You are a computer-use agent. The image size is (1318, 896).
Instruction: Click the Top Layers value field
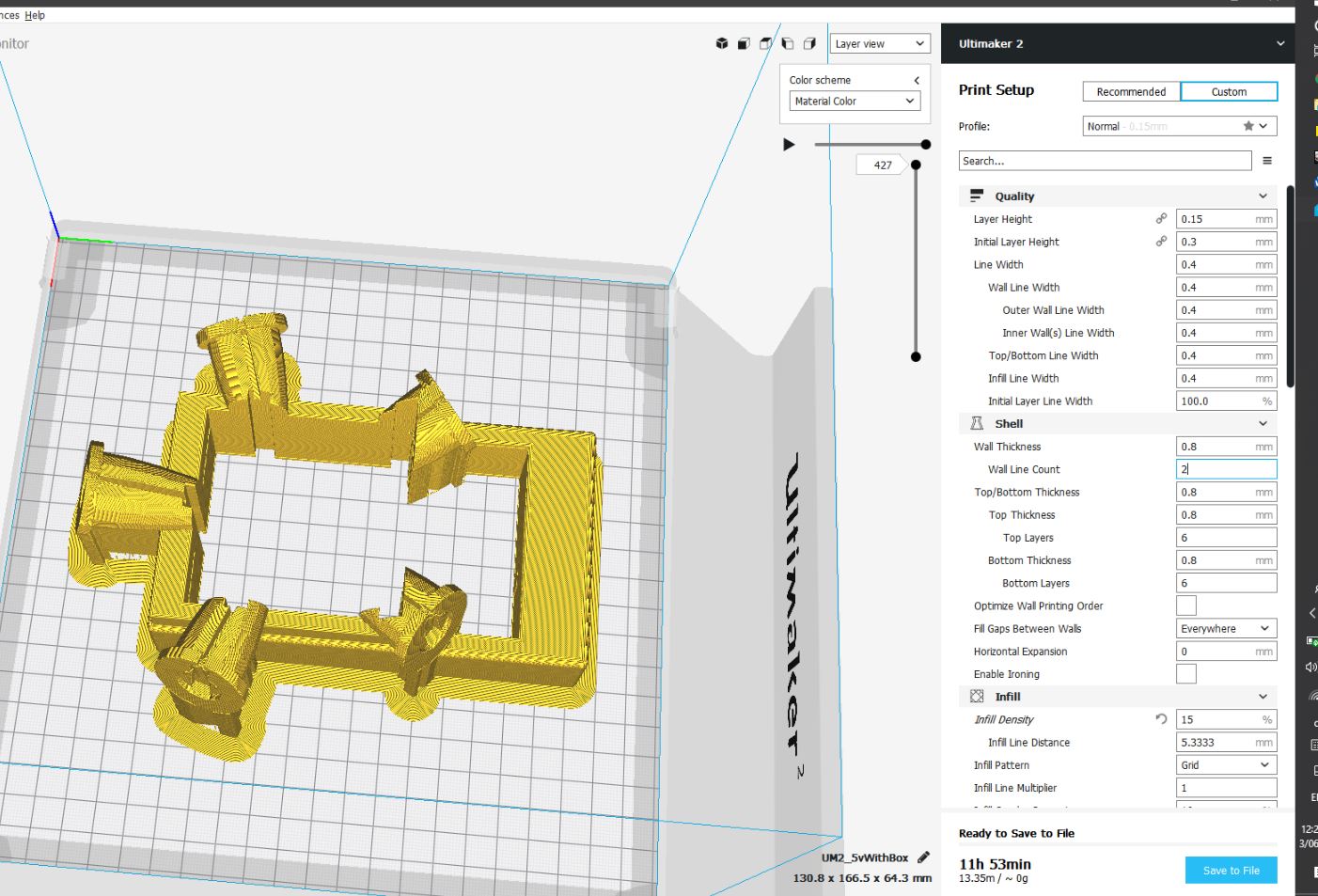(x=1226, y=538)
